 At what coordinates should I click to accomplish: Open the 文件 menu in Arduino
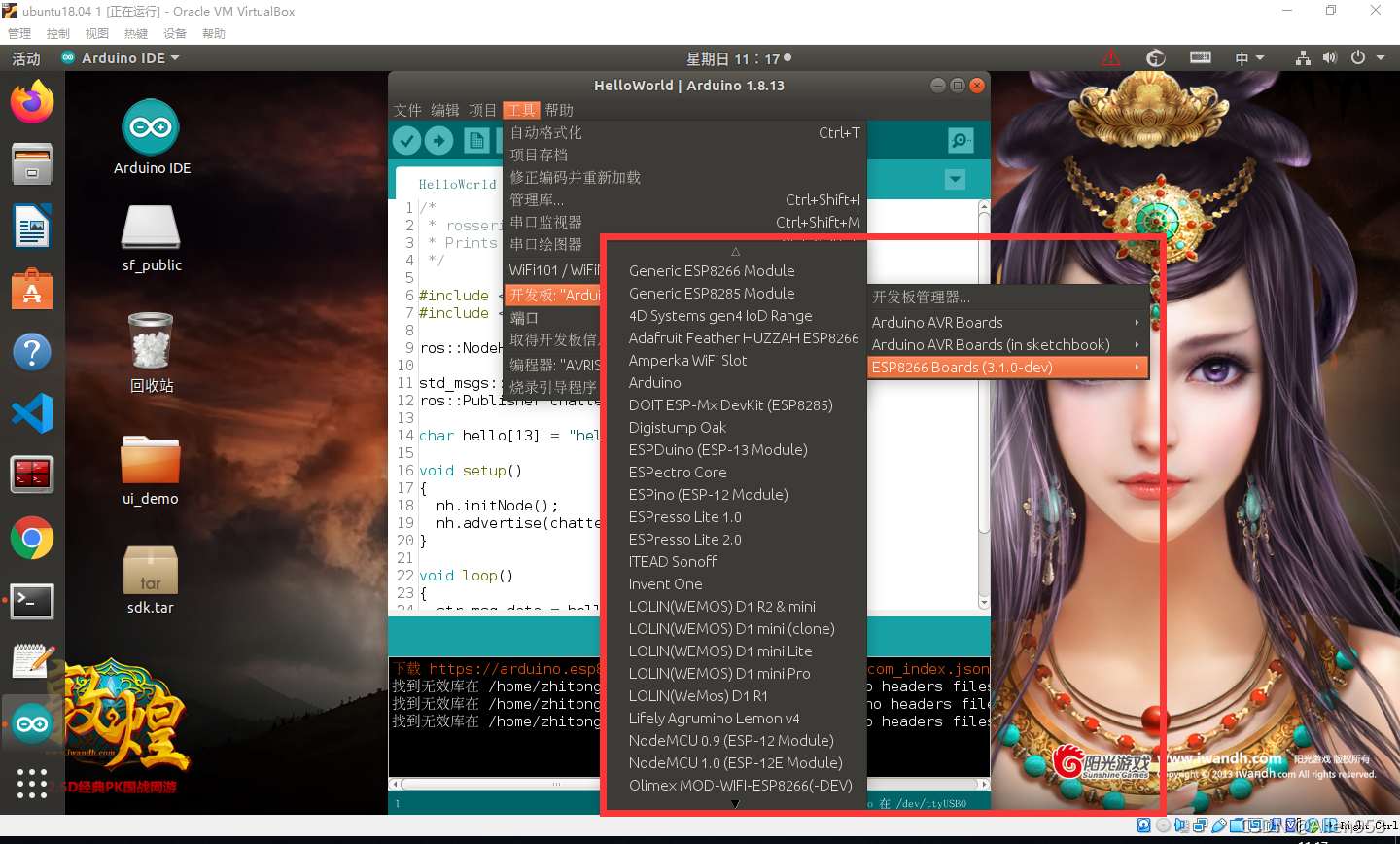[x=407, y=110]
